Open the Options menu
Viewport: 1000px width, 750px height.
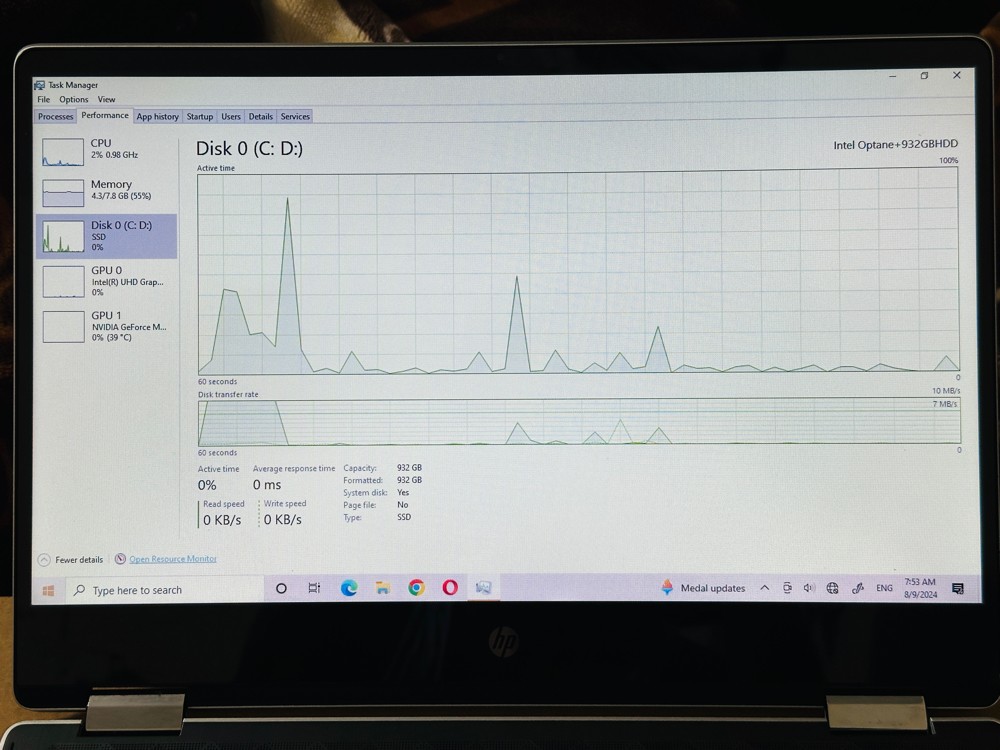[x=73, y=99]
